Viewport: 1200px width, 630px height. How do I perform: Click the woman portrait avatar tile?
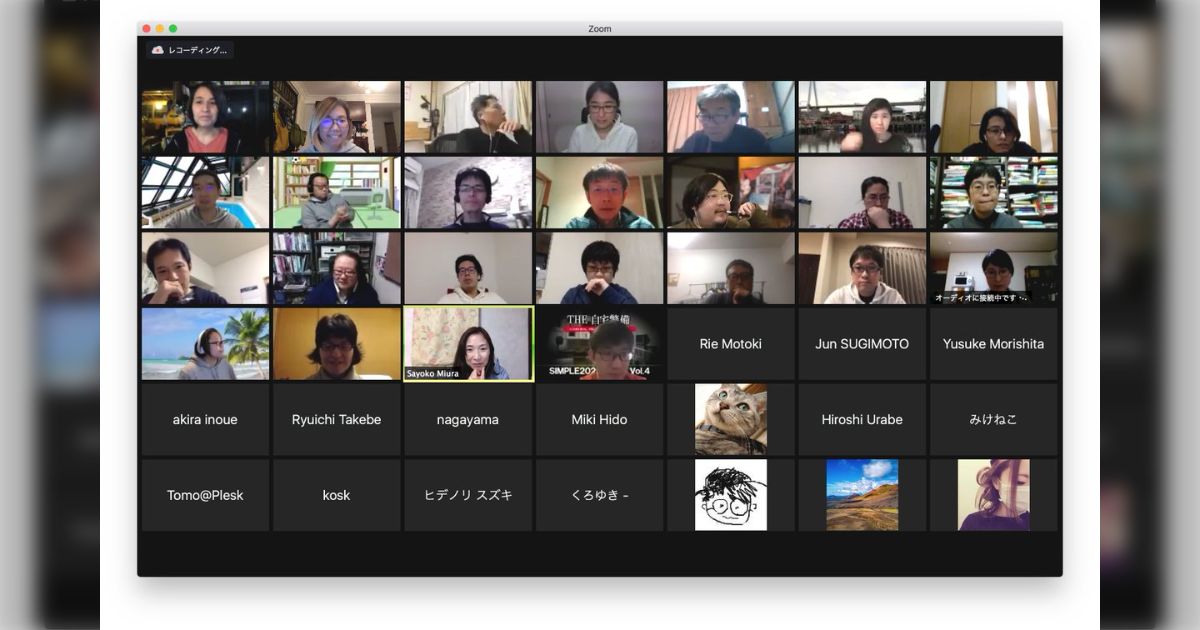click(x=994, y=495)
